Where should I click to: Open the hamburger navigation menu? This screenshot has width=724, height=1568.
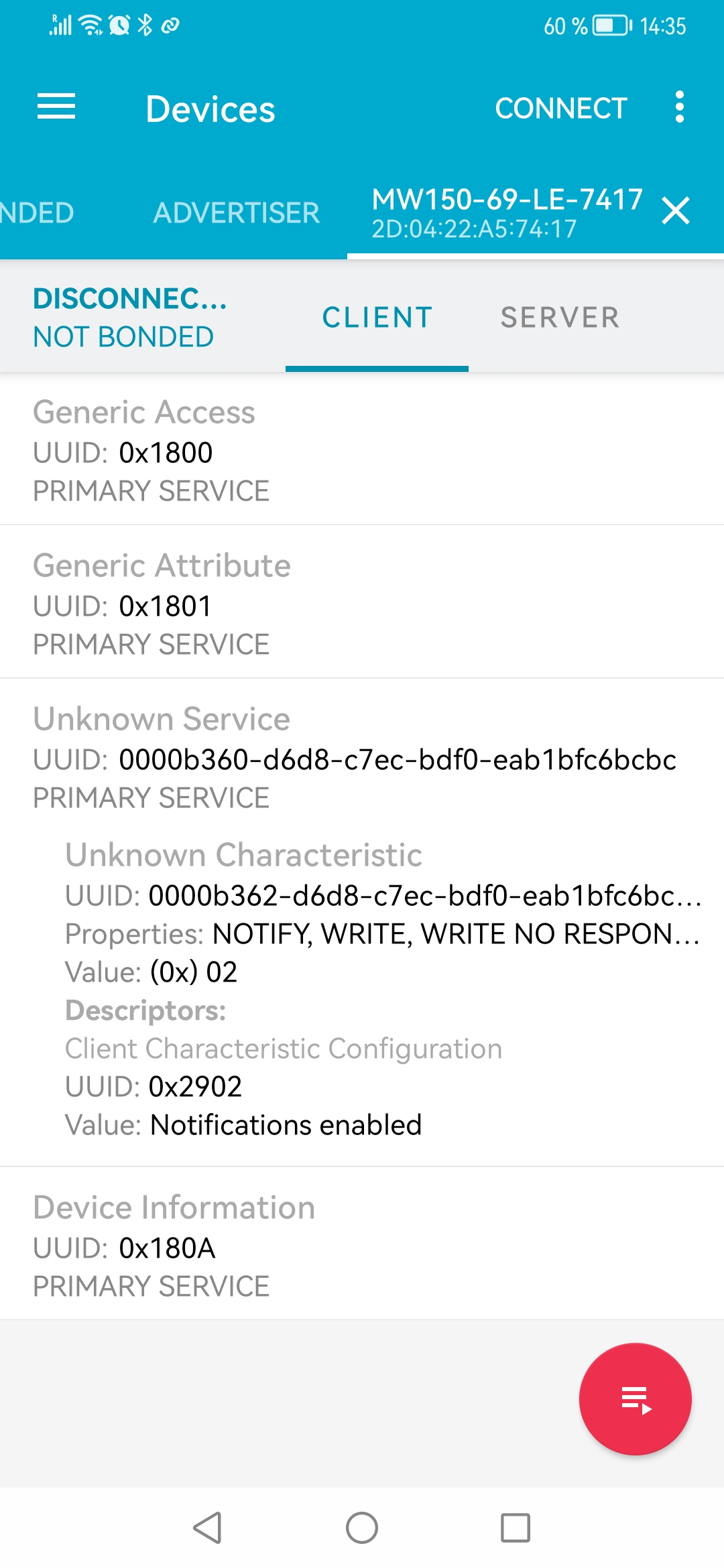tap(56, 107)
